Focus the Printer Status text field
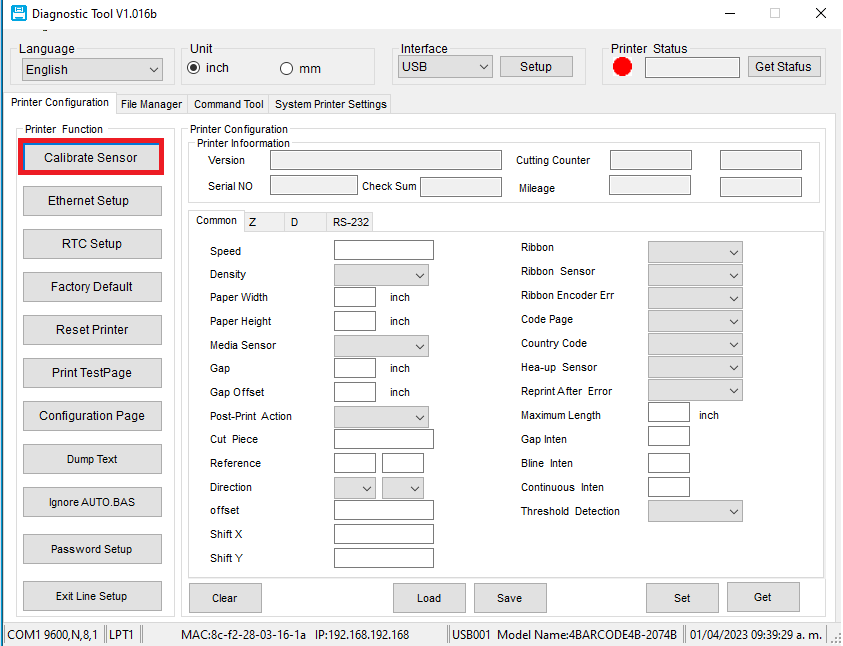843x646 pixels. 692,67
